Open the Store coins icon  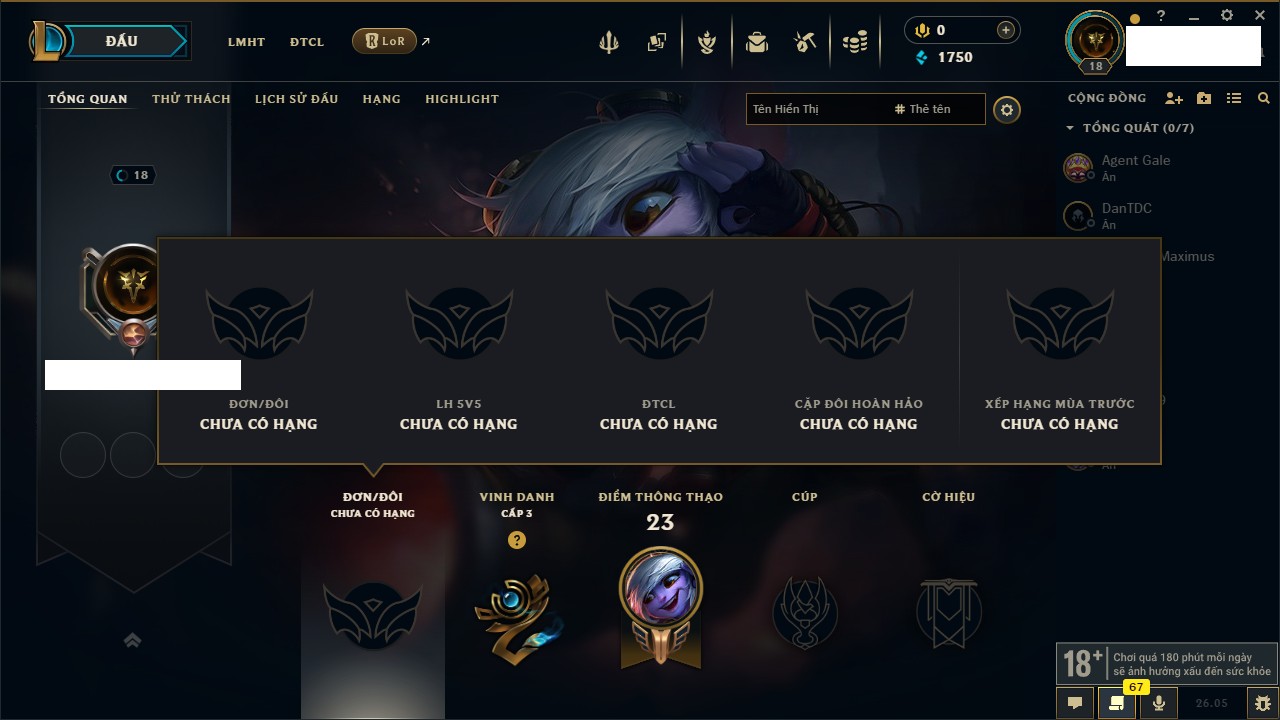pos(854,42)
